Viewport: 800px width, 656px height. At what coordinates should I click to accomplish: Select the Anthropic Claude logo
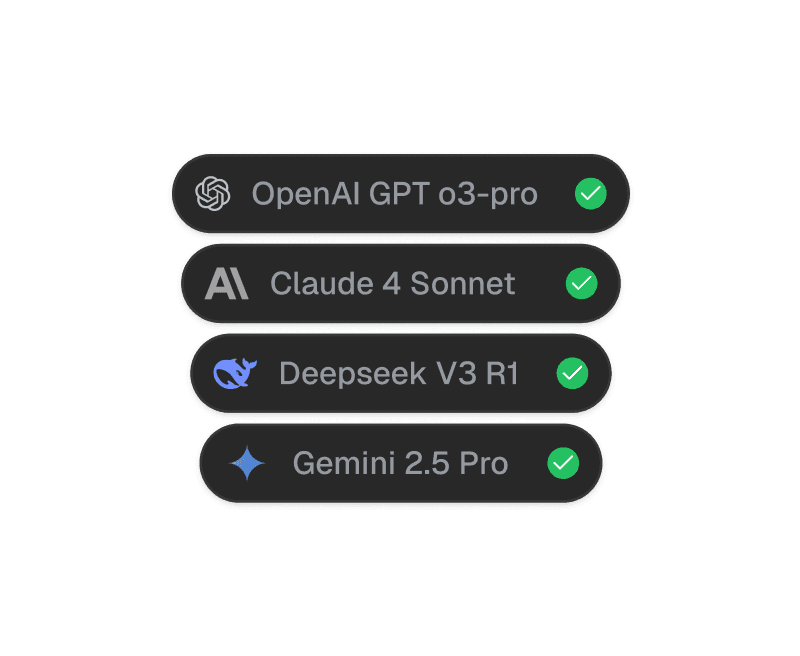(x=225, y=285)
